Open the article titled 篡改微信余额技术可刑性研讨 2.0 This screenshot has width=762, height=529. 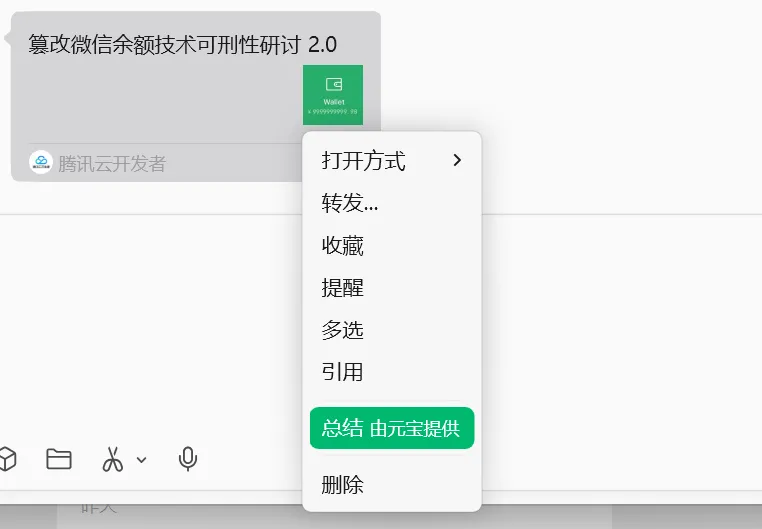pyautogui.click(x=183, y=45)
